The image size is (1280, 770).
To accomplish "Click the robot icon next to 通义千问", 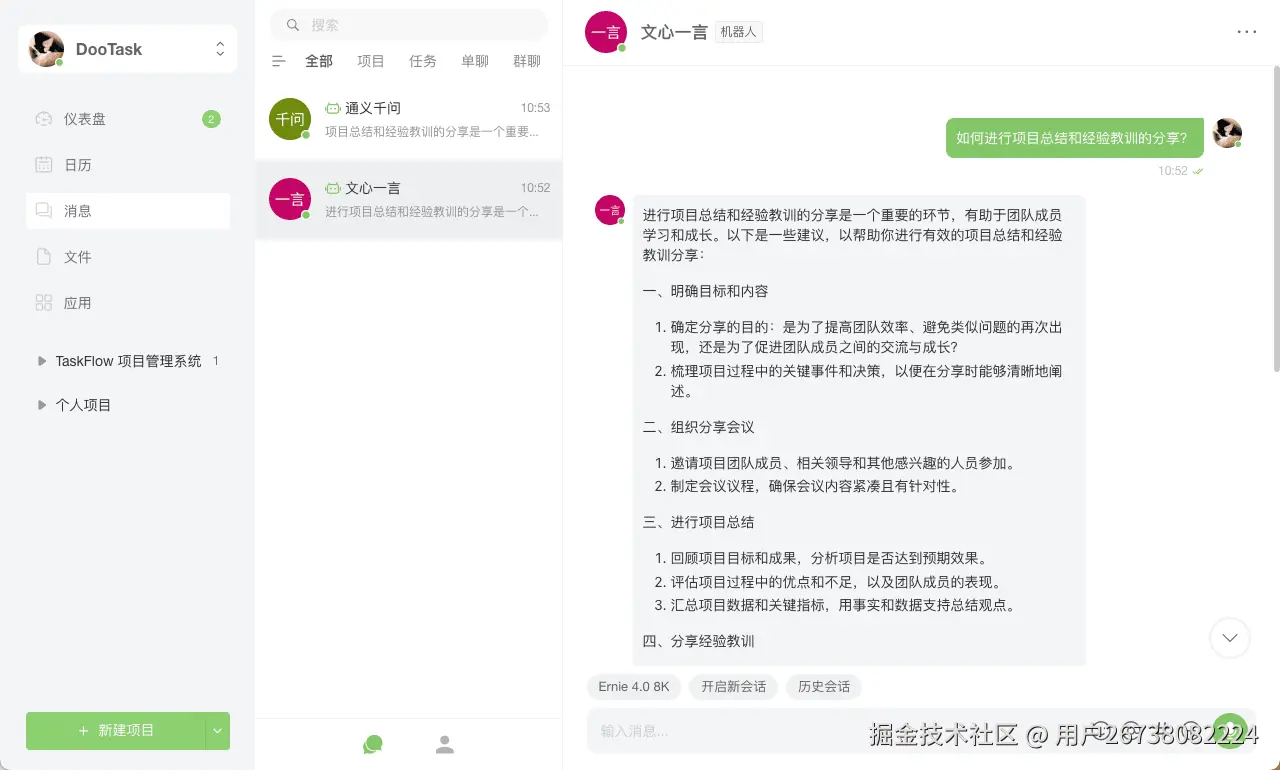I will point(333,108).
